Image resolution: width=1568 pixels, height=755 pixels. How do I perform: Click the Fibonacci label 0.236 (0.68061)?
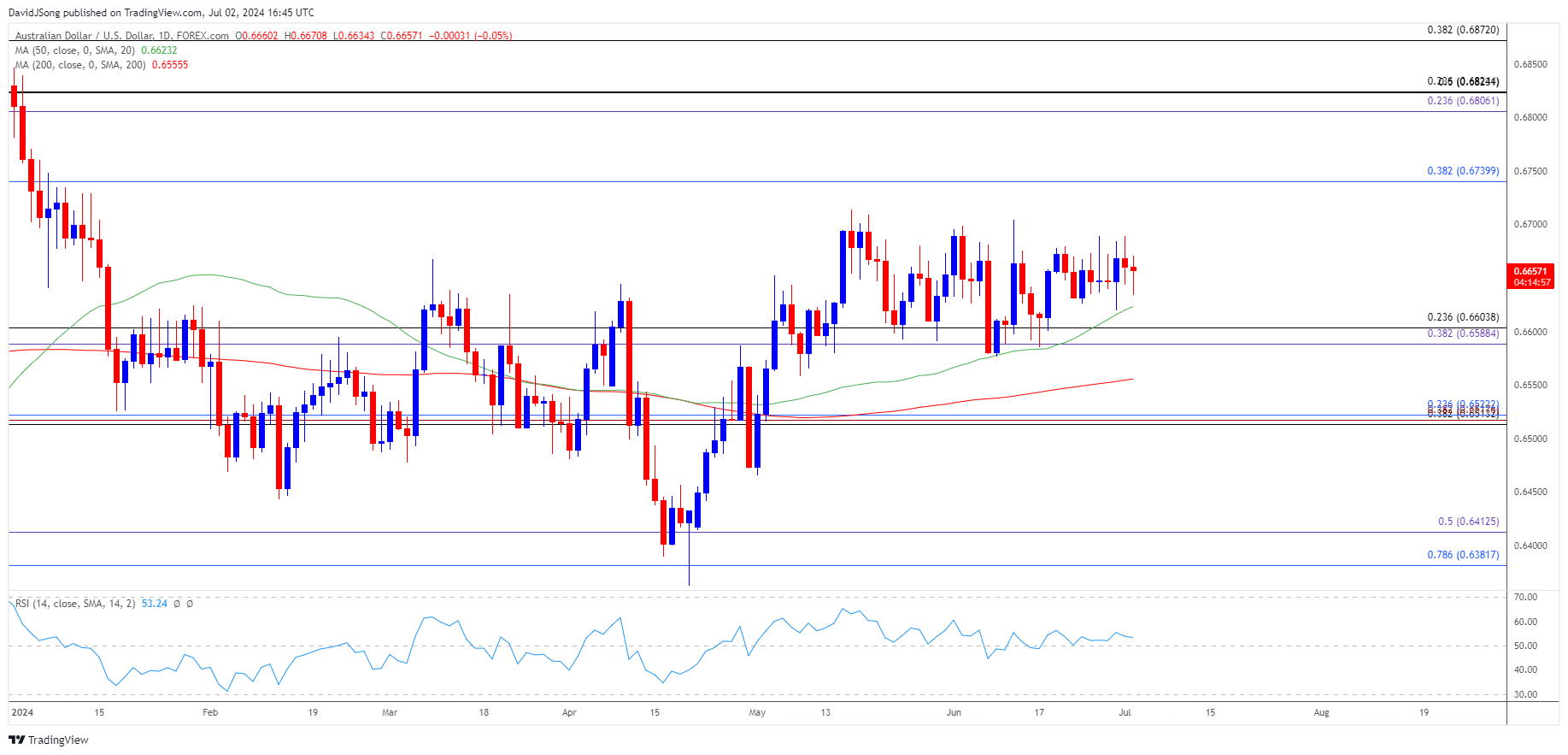[1463, 101]
